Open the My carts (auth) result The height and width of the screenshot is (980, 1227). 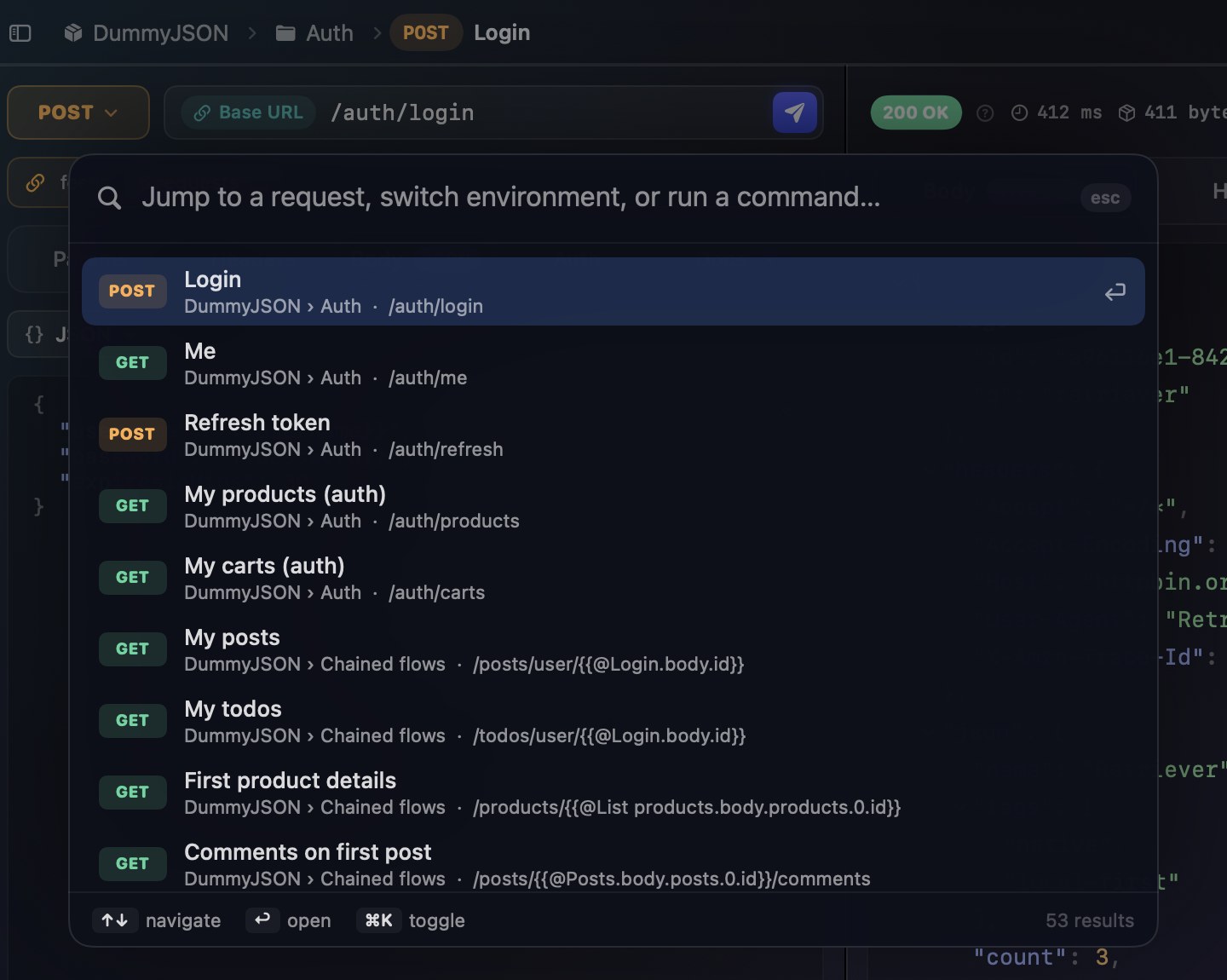(613, 578)
